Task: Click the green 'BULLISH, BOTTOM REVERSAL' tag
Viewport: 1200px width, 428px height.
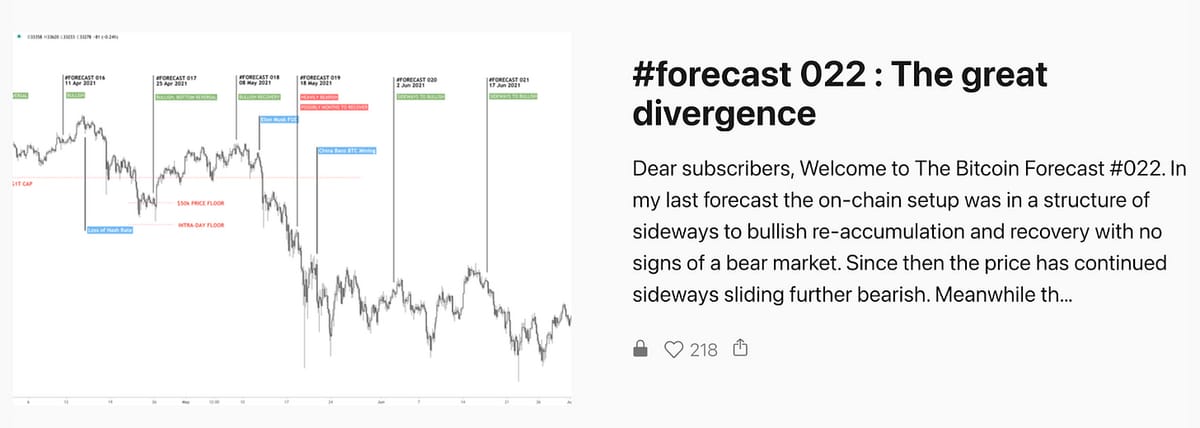Action: coord(184,97)
